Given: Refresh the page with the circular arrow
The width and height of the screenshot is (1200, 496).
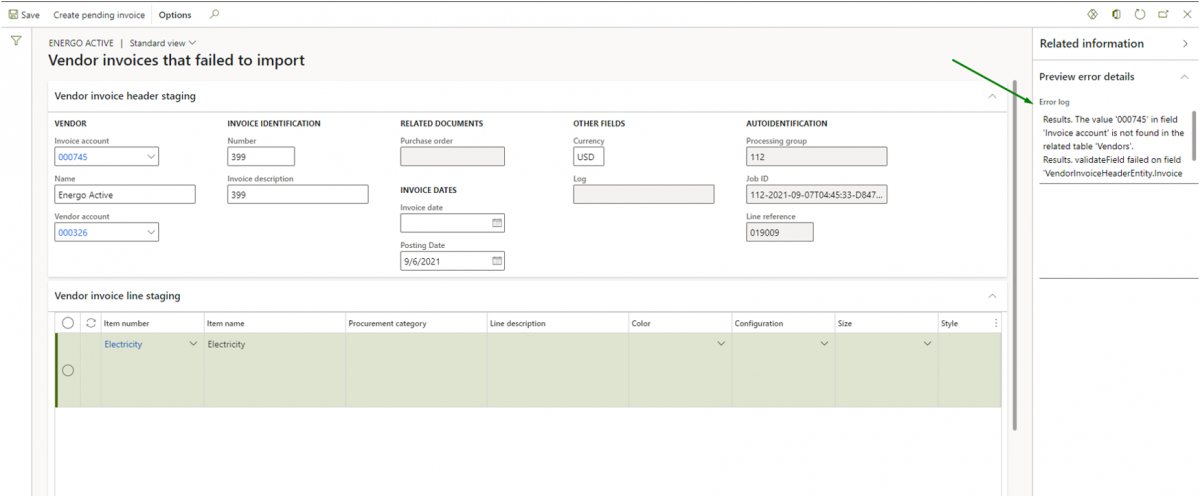Looking at the screenshot, I should 1140,15.
